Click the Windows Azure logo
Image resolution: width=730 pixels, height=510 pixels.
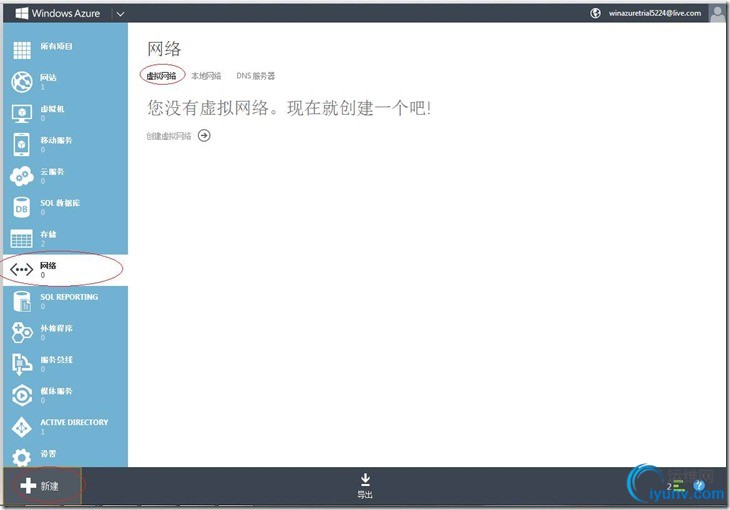pos(58,14)
